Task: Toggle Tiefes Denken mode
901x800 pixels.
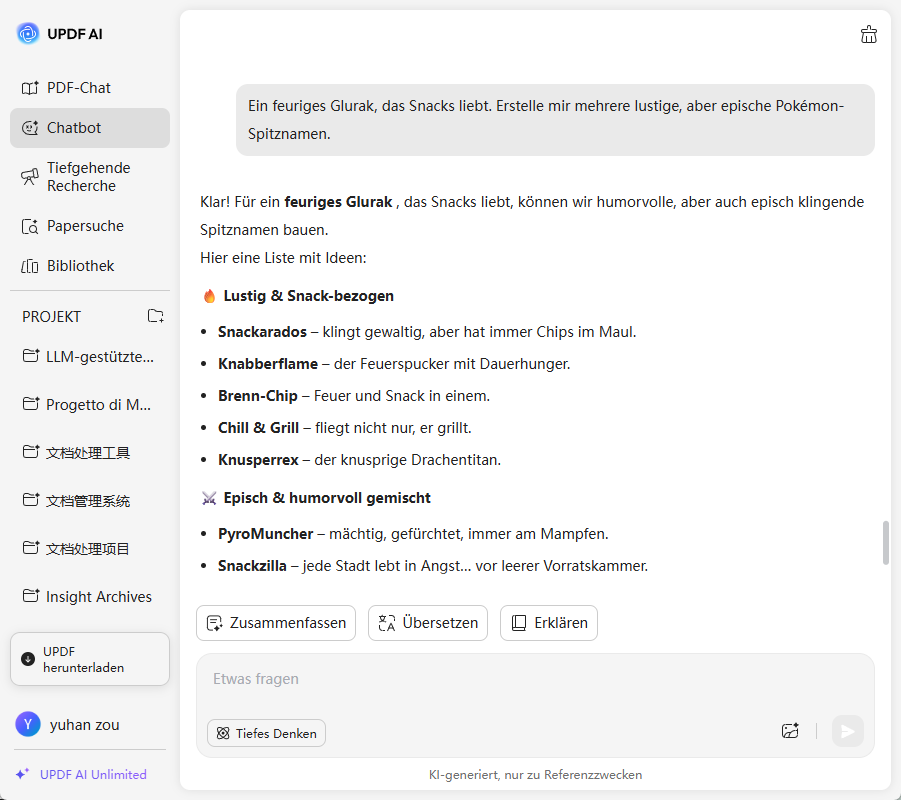Action: point(266,733)
